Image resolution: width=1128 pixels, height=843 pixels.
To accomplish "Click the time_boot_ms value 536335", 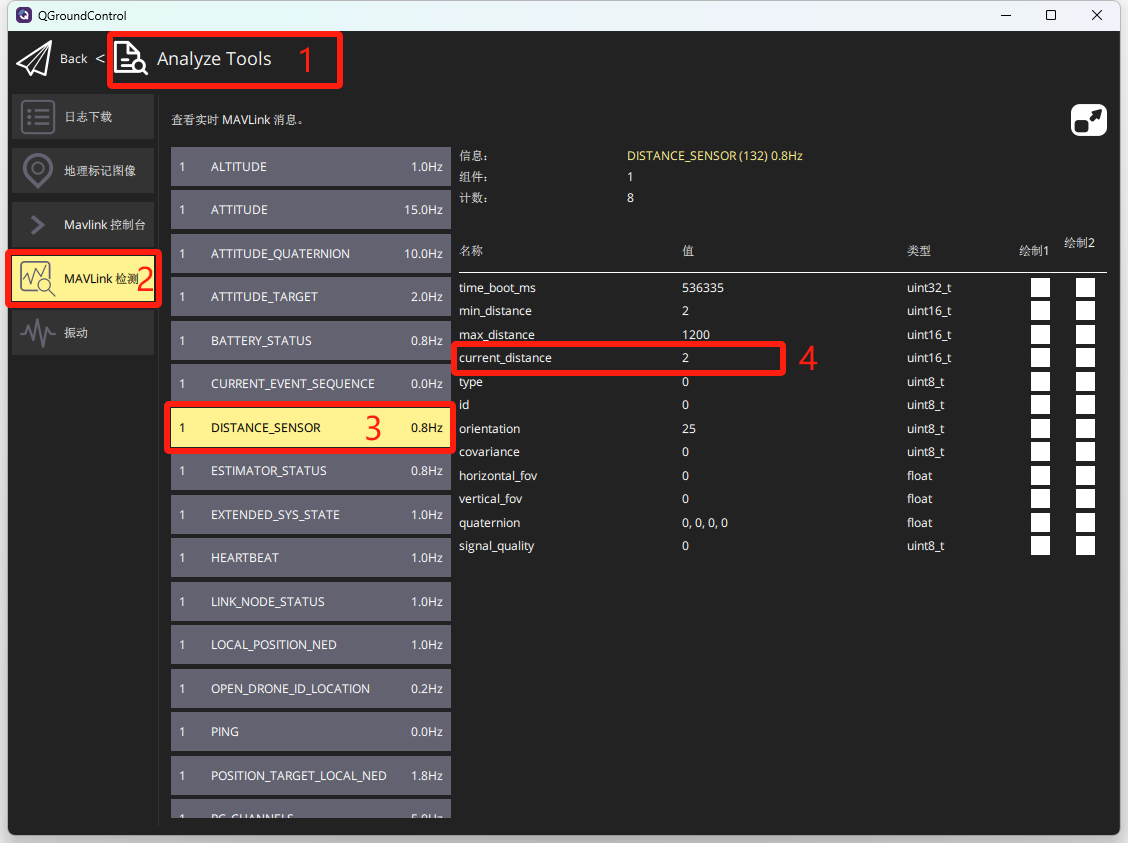I will click(x=703, y=288).
